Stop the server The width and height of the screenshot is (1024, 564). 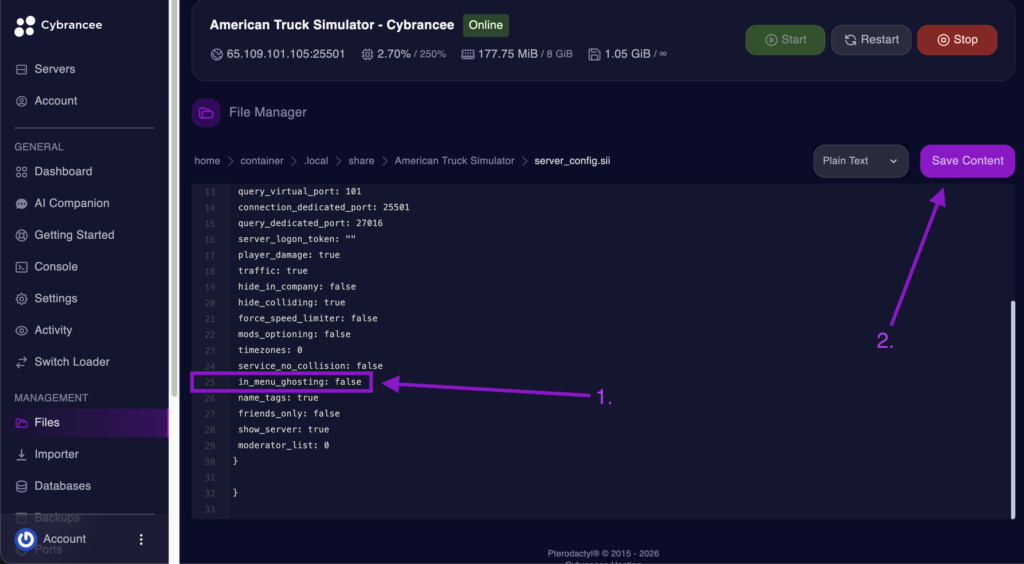coord(957,40)
